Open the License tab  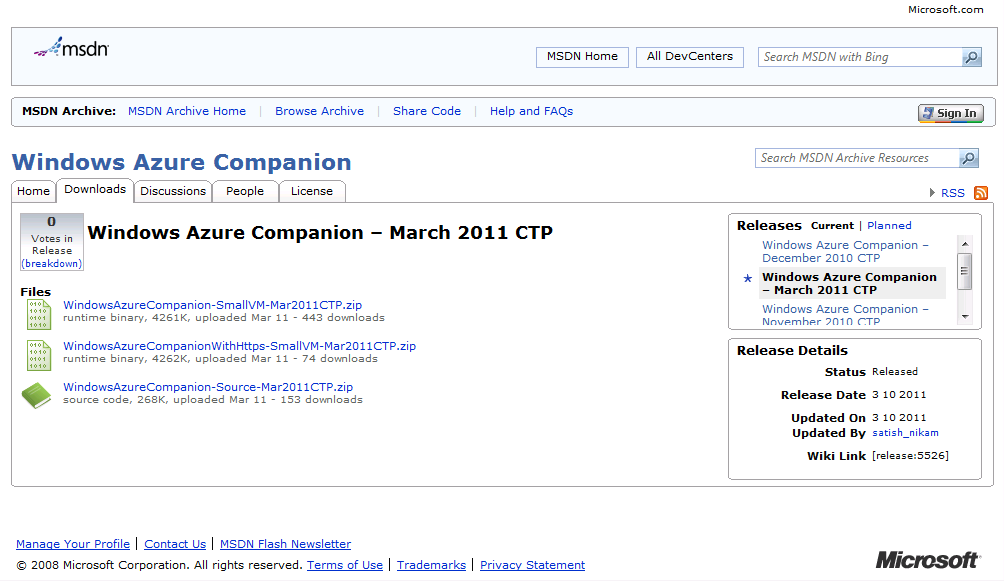click(312, 191)
